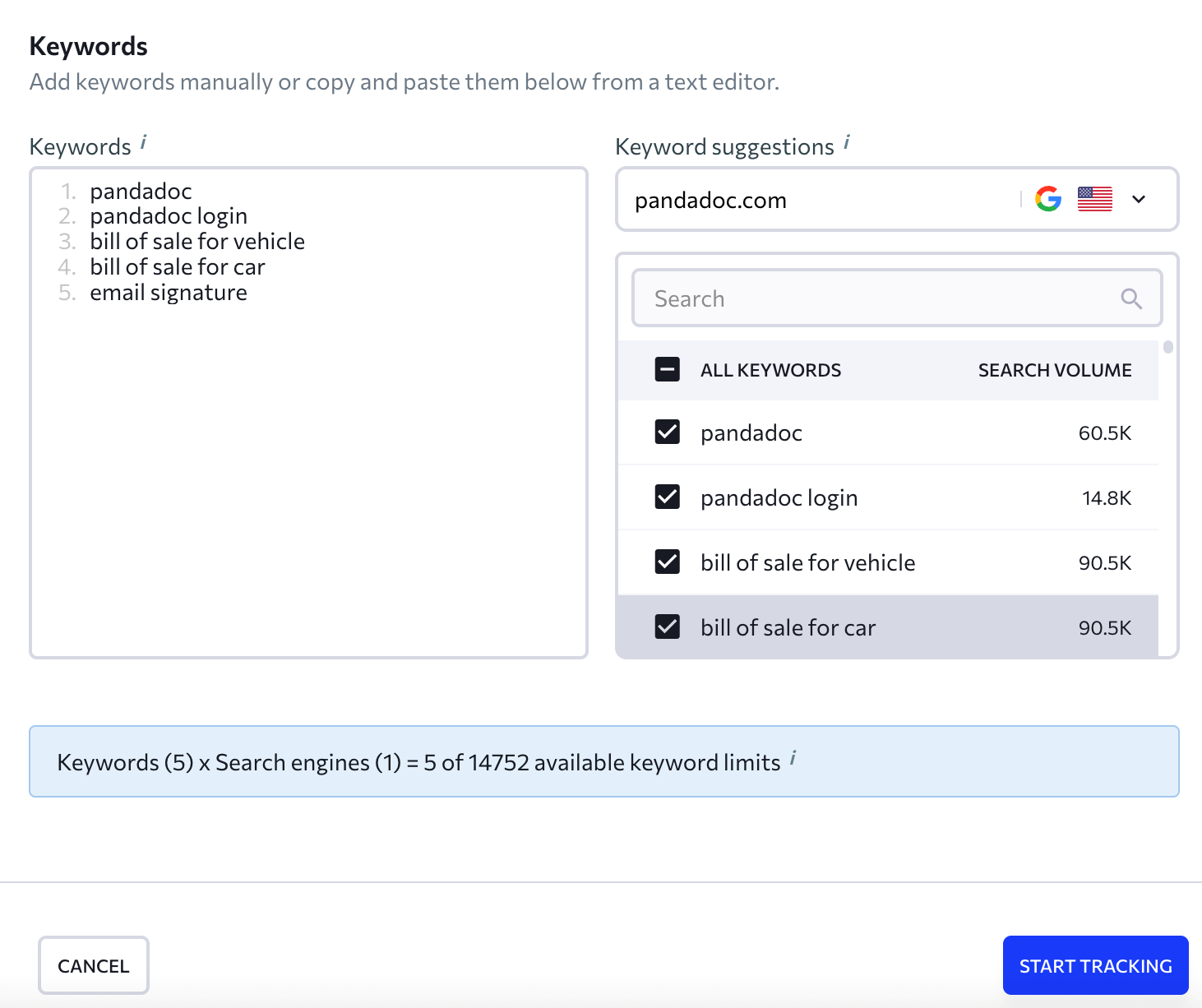Viewport: 1202px width, 1008px height.
Task: Click the SEARCH VOLUME column header
Action: (x=1055, y=370)
